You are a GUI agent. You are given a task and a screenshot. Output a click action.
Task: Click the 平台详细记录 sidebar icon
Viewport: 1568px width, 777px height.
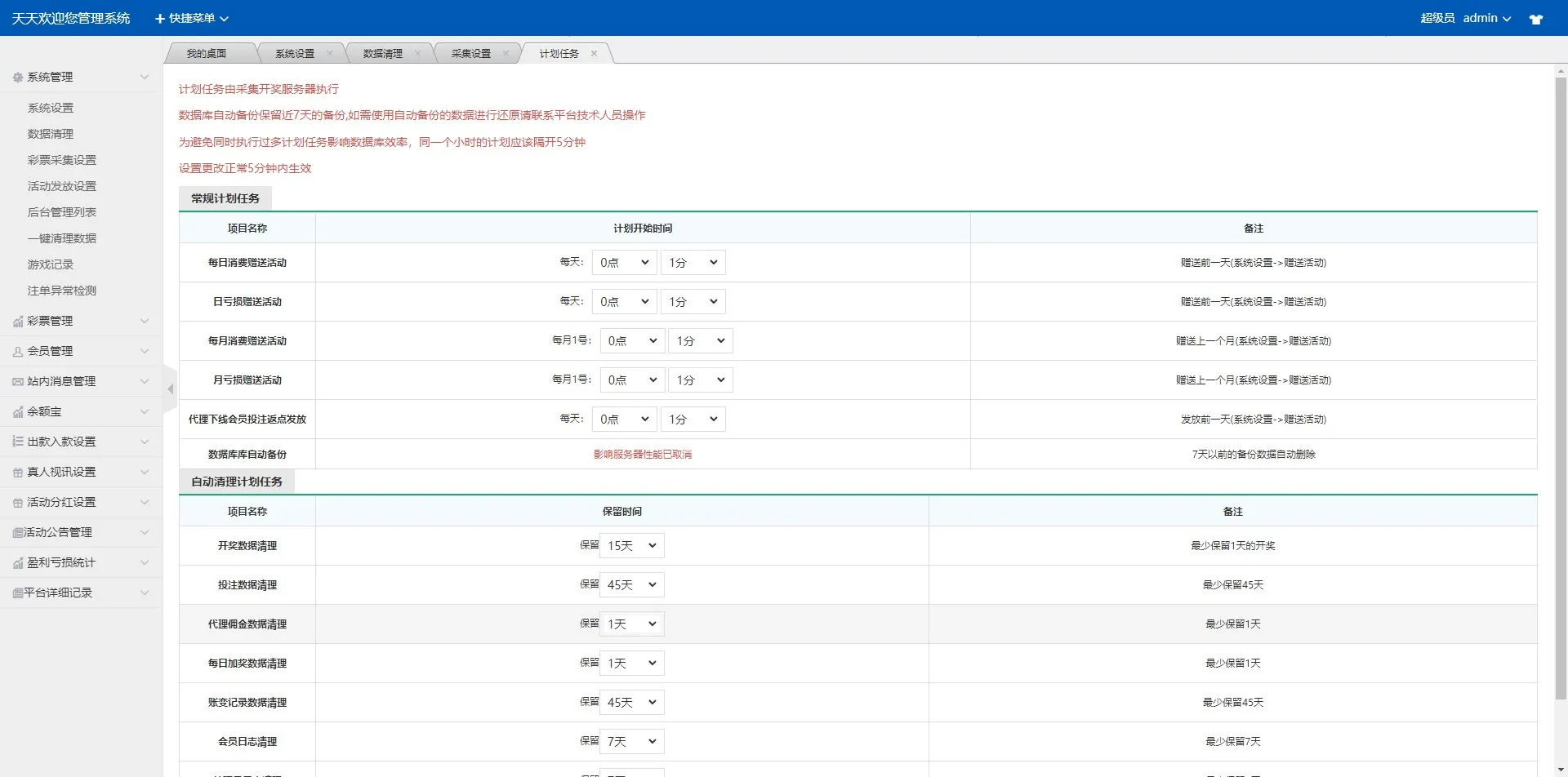click(16, 592)
